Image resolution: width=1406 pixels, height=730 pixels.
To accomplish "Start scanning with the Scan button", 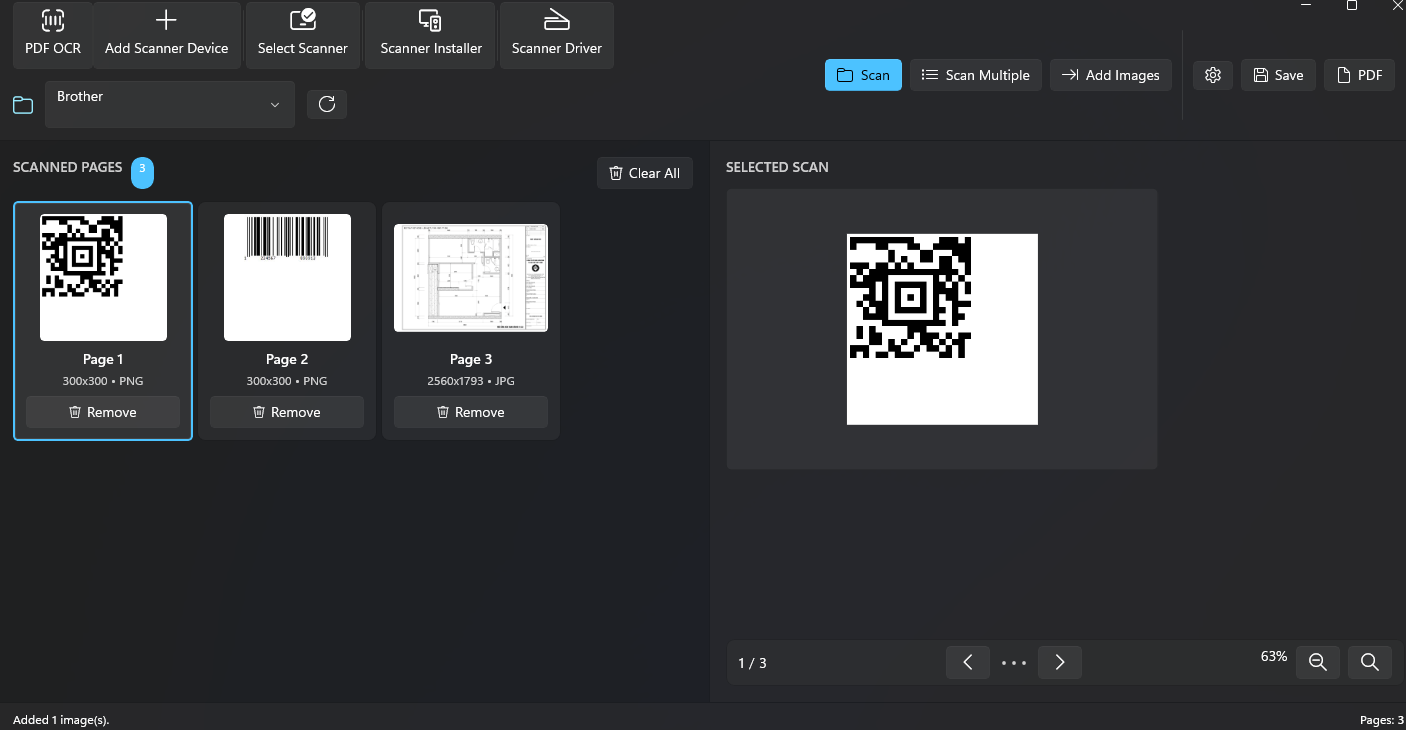I will coord(862,74).
